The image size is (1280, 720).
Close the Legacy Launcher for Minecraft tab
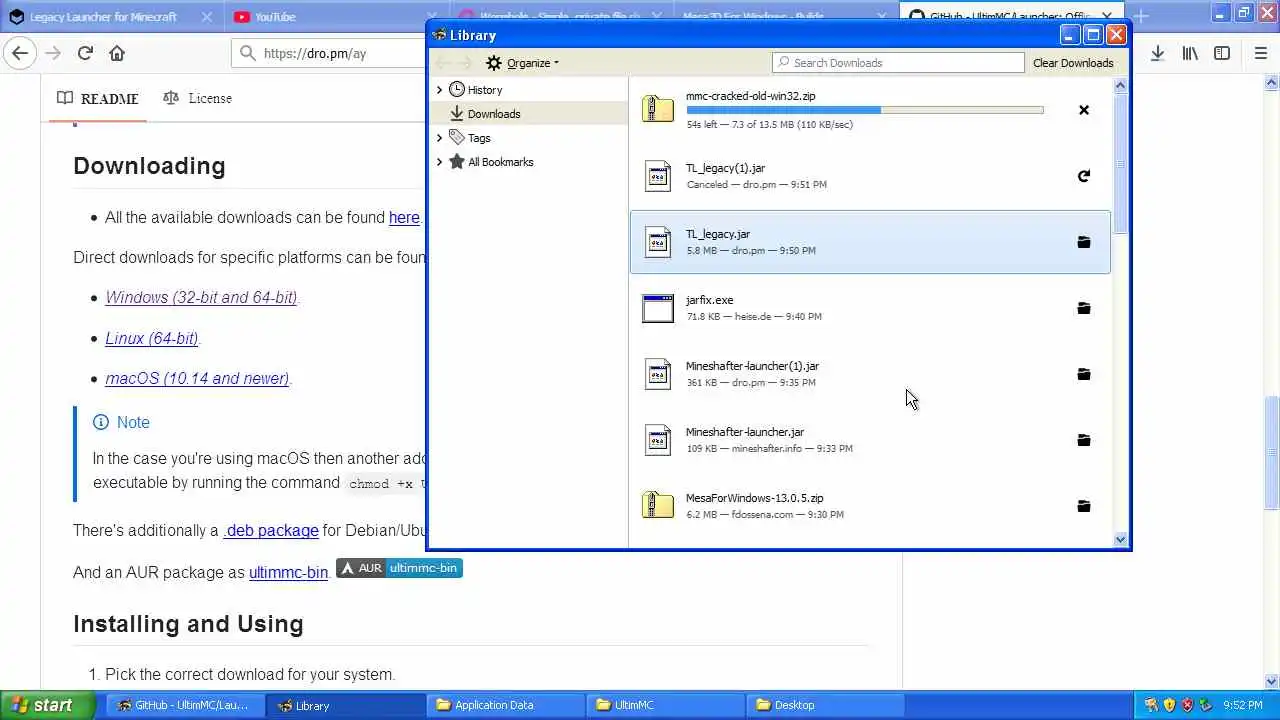207,17
